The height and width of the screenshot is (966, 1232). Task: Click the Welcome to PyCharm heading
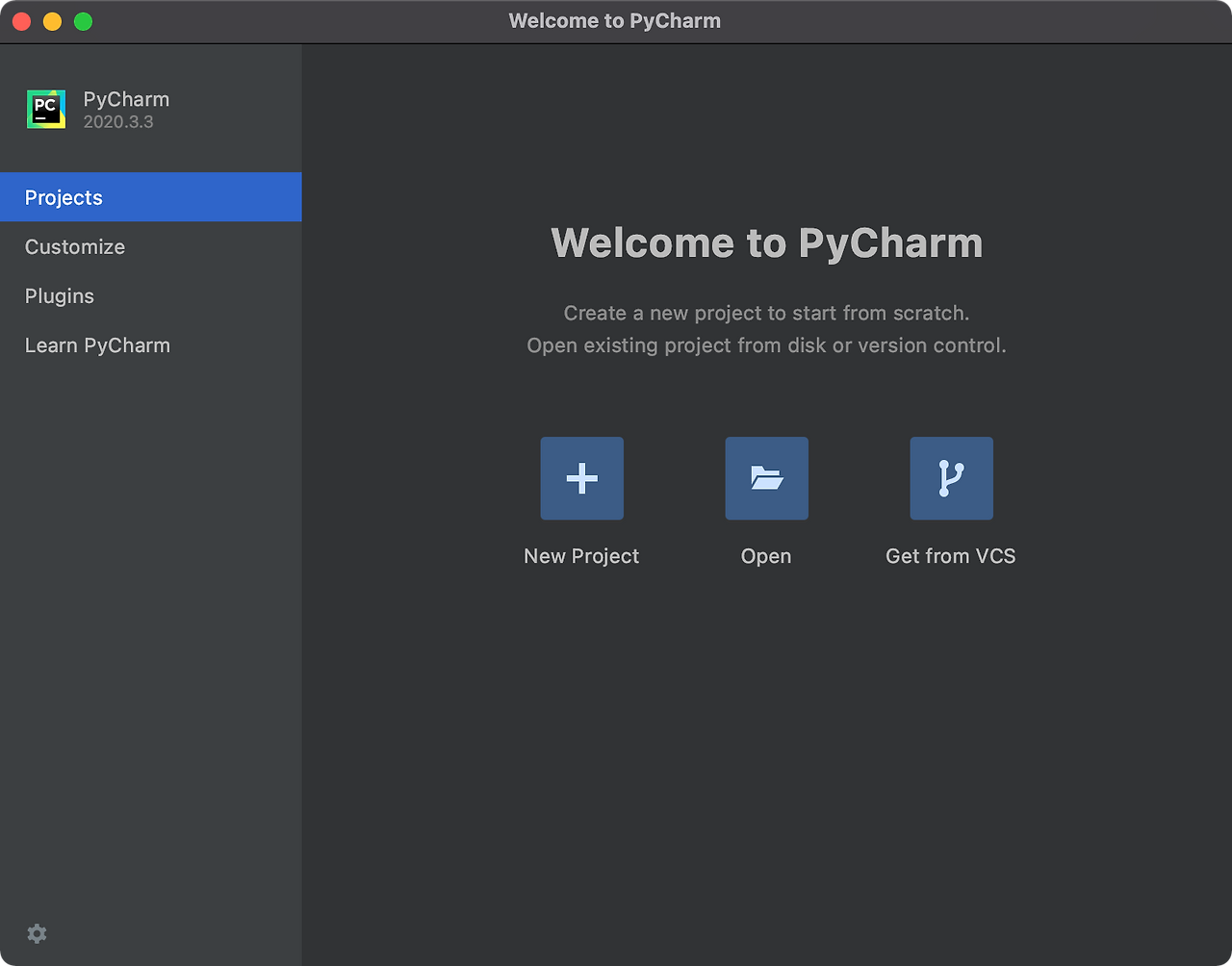pyautogui.click(x=766, y=242)
